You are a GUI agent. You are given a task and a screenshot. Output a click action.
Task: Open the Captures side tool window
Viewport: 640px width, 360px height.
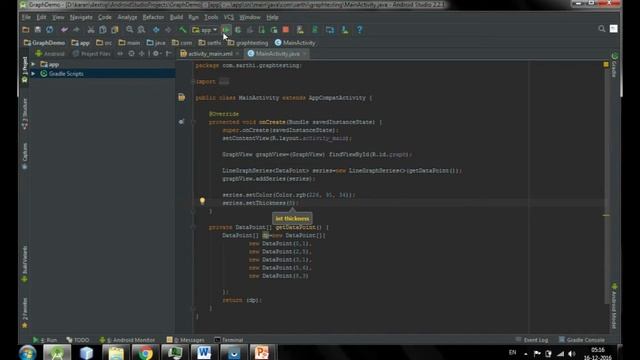point(24,156)
